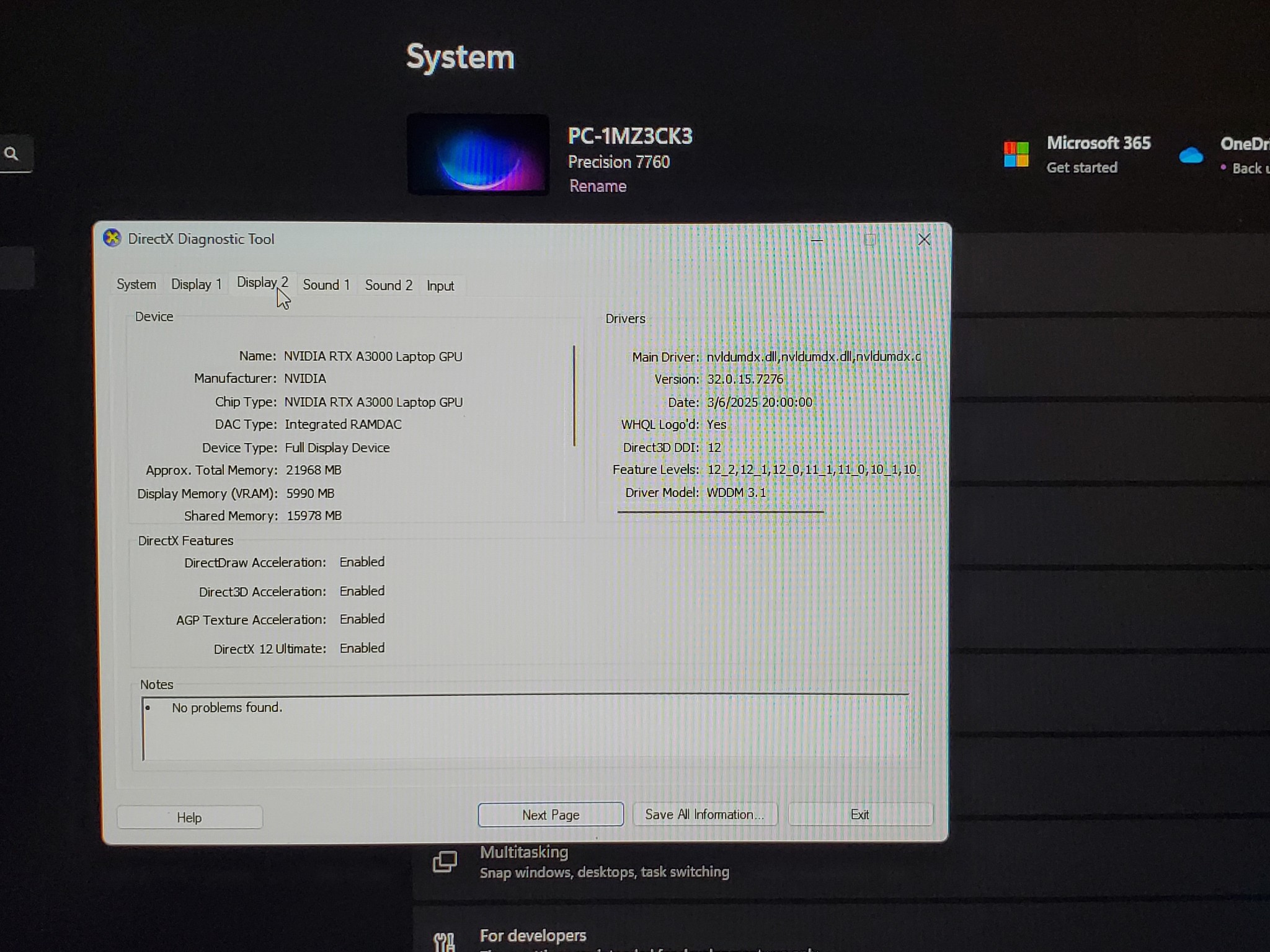The image size is (1270, 952).
Task: Click Approx. Total Memory value 21968 MB
Action: [314, 470]
